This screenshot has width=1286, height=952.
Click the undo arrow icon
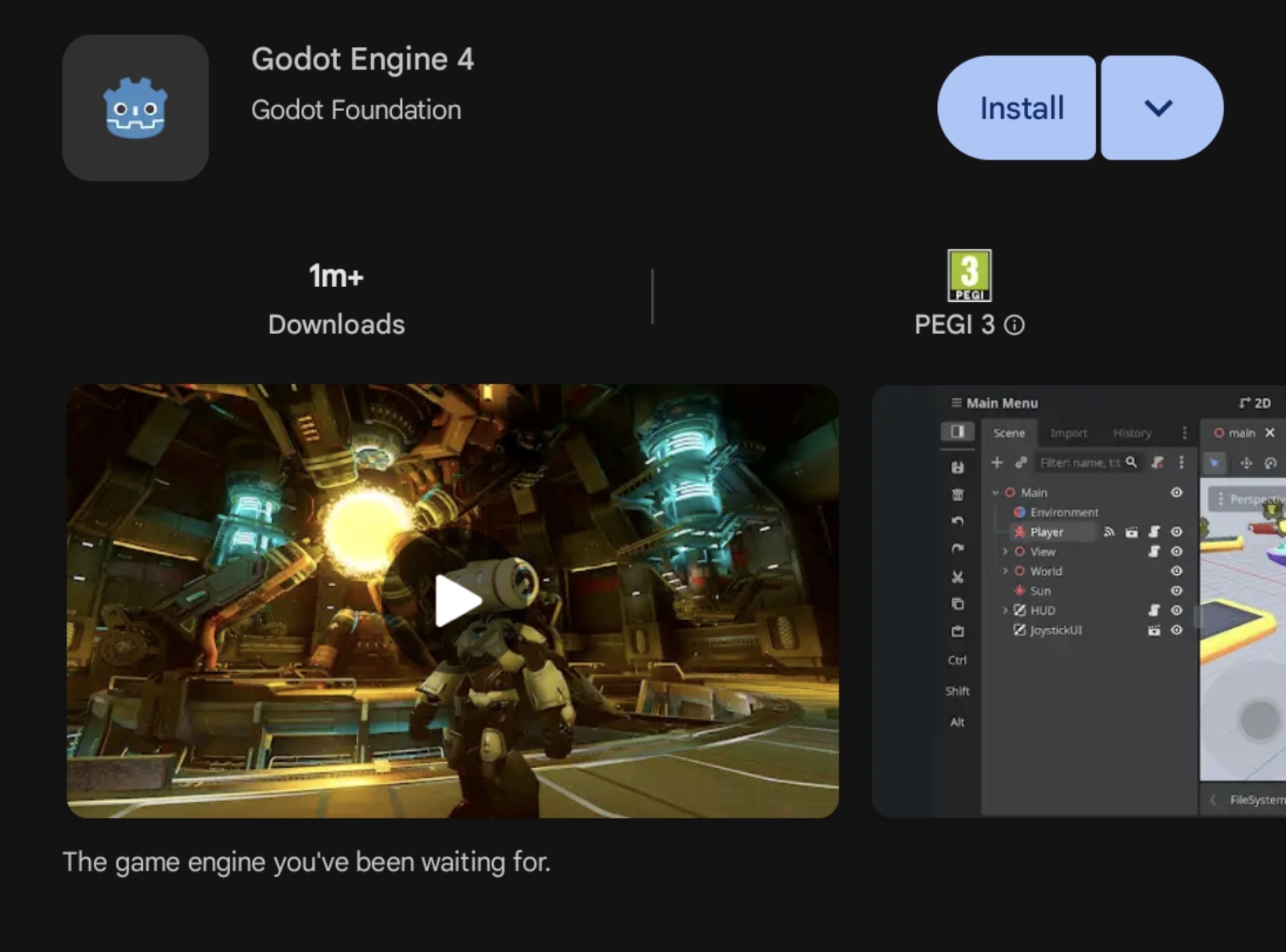coord(957,521)
